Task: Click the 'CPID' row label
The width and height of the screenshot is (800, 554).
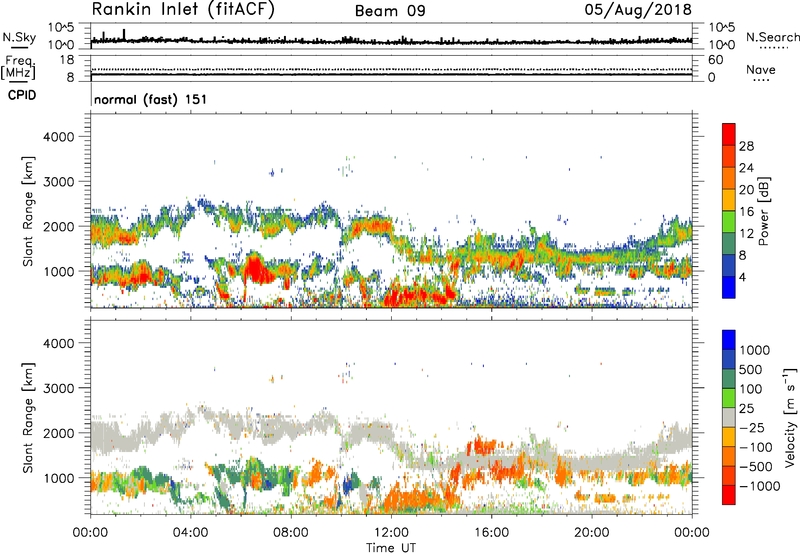Action: coord(22,95)
